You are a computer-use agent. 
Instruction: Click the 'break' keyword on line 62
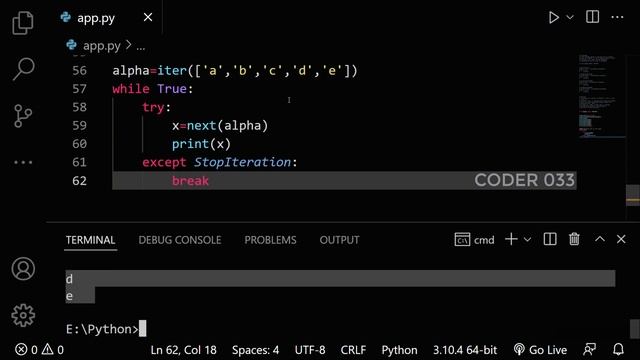tap(190, 181)
